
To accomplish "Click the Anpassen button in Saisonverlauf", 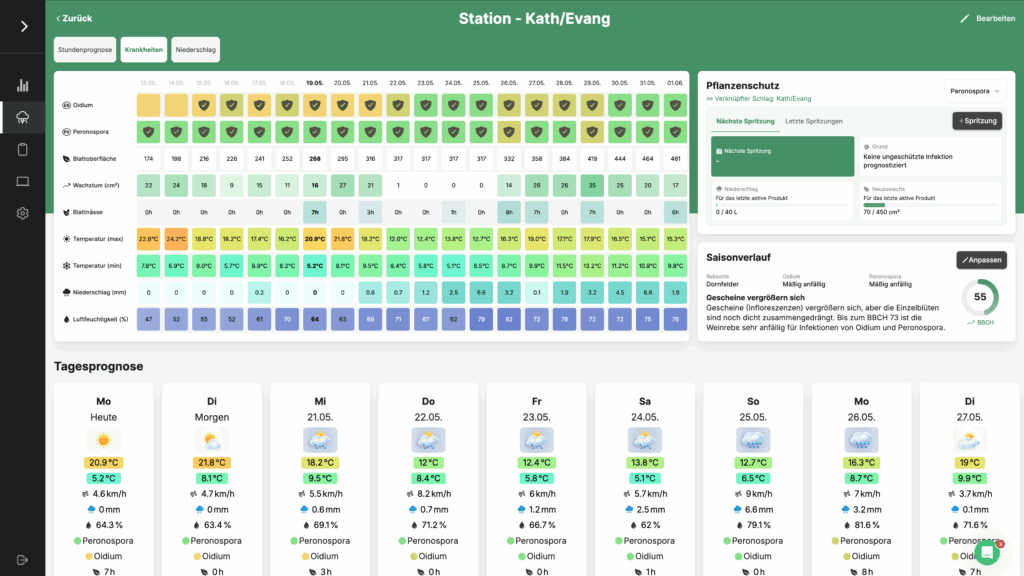I will pos(980,260).
